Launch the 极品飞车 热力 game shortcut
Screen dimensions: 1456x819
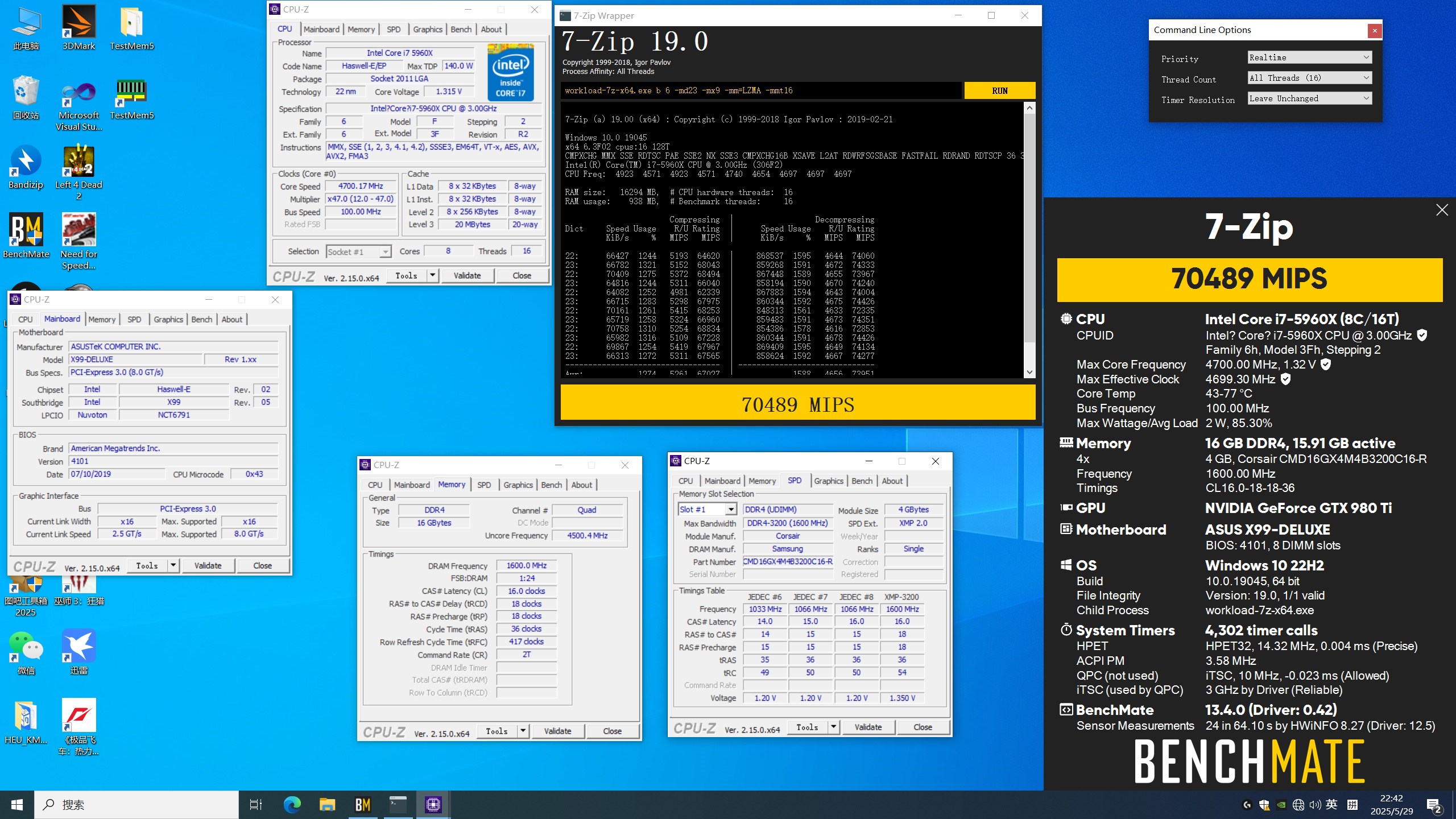pos(78,727)
